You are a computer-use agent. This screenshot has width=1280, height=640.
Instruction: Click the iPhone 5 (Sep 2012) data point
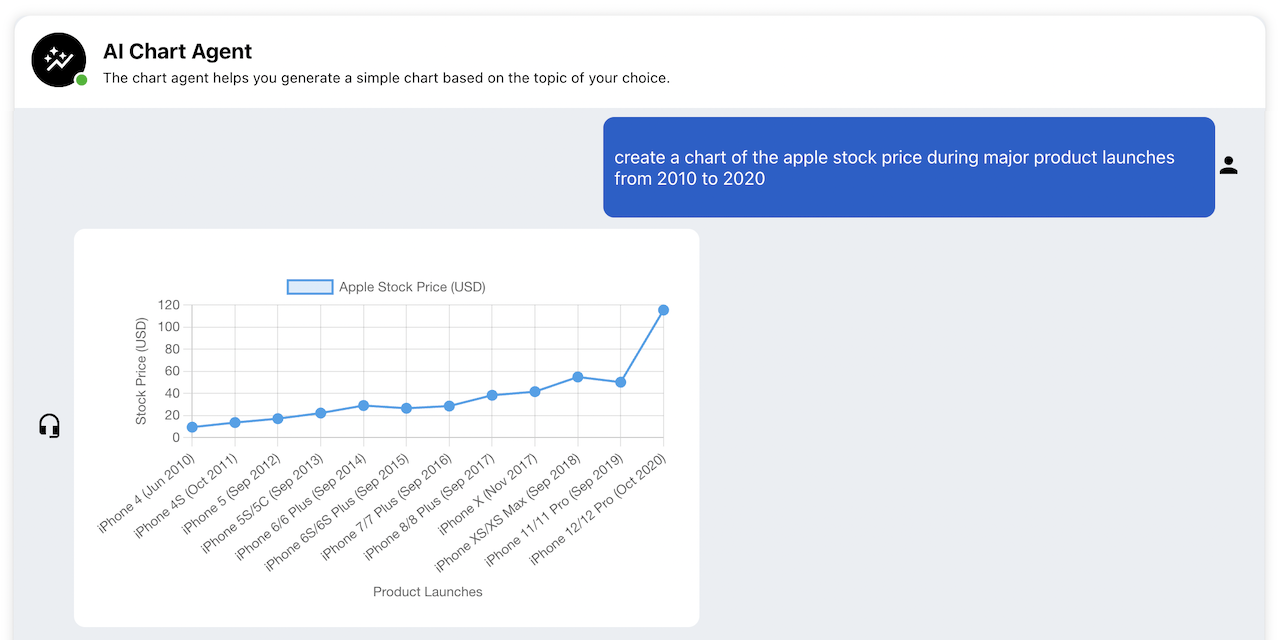[x=278, y=418]
